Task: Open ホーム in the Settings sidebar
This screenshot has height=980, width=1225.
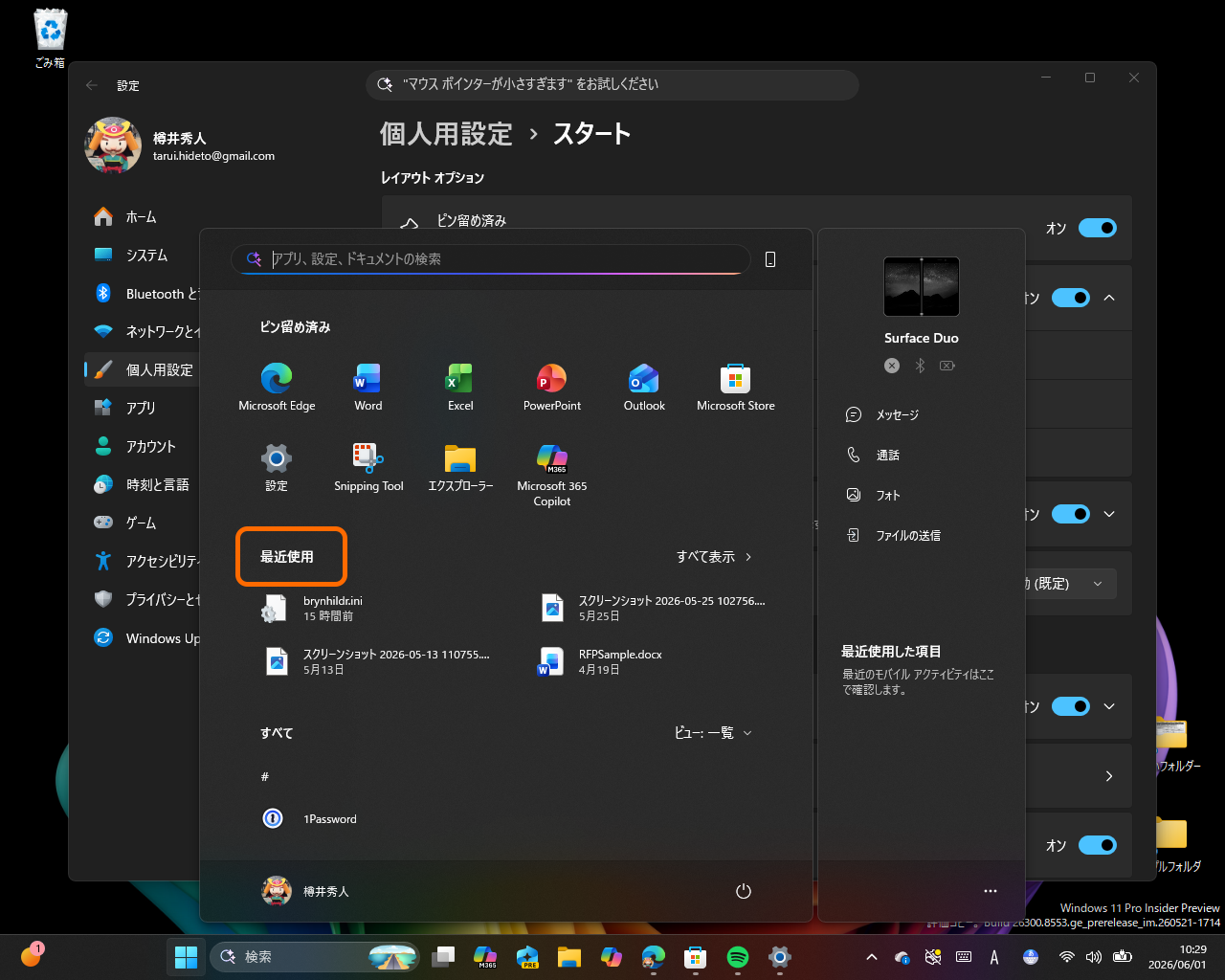Action: [x=142, y=217]
